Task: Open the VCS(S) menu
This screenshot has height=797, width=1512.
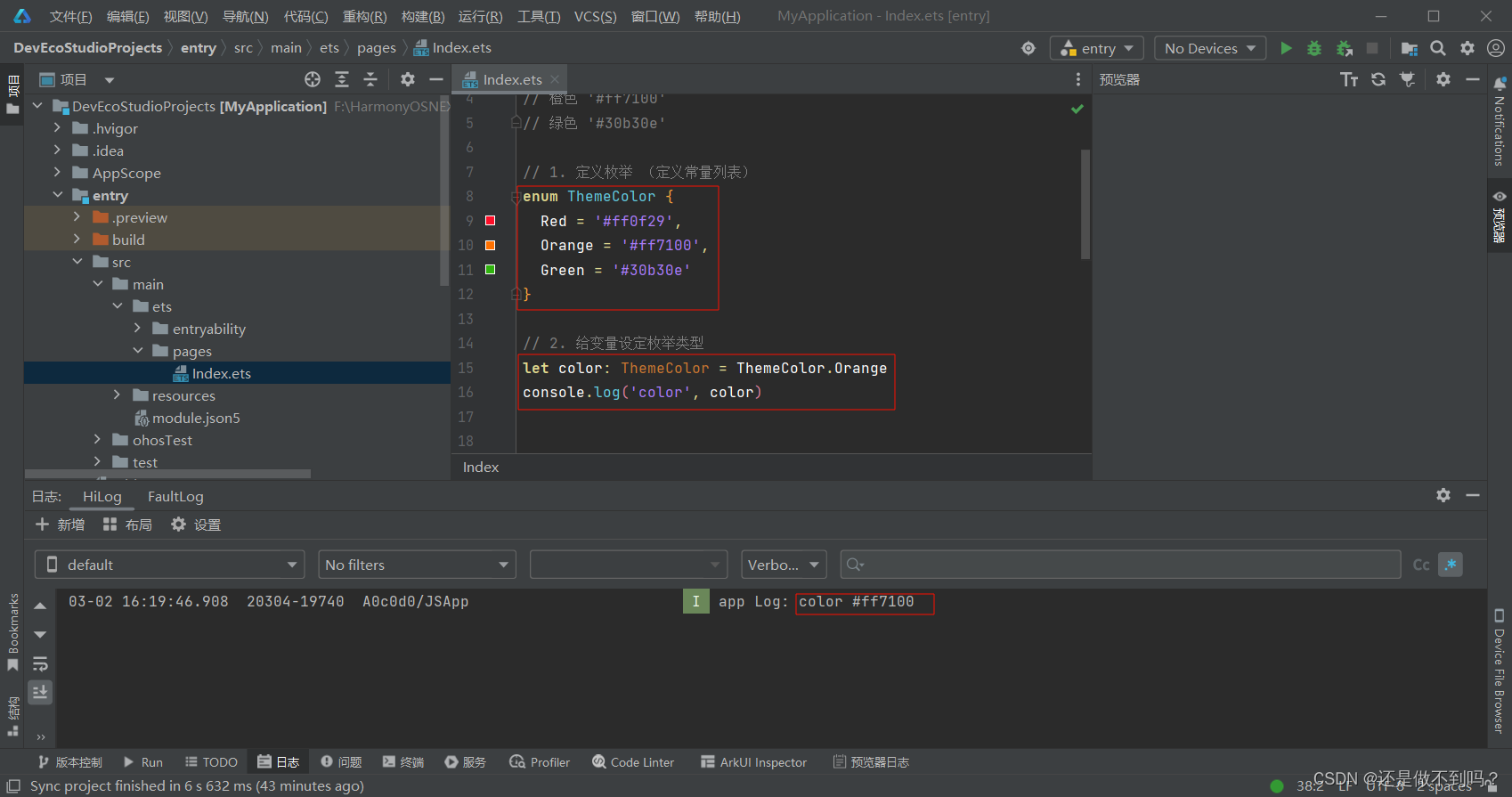Action: (x=595, y=17)
